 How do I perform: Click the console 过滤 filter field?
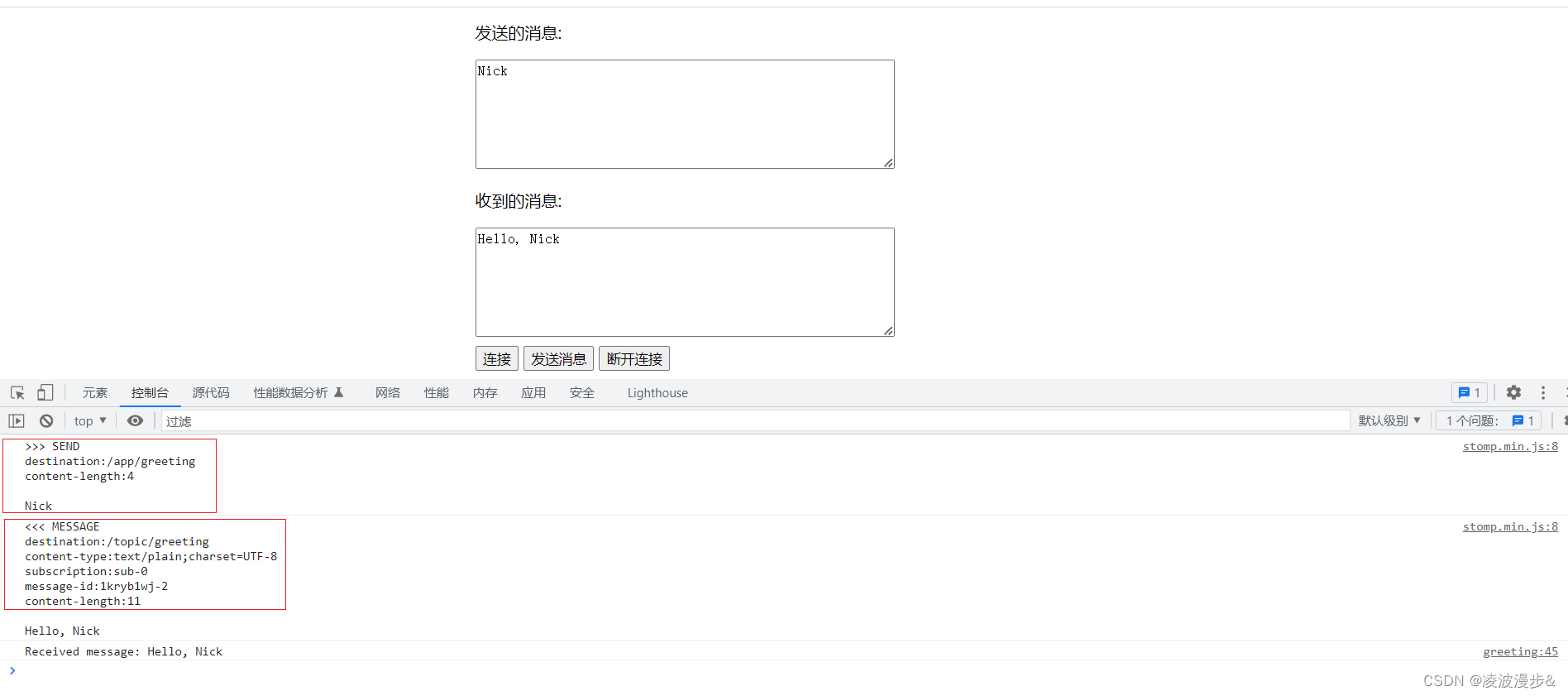point(756,421)
